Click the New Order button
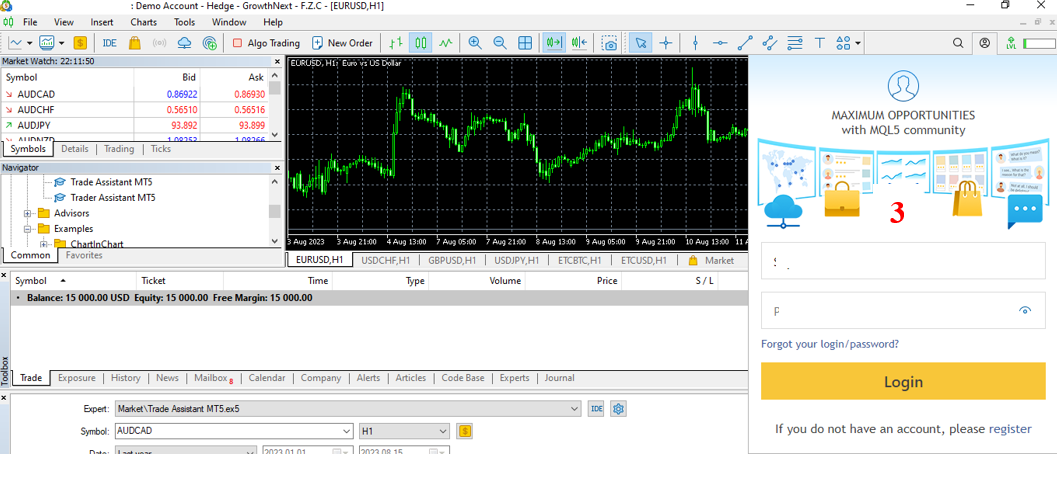The height and width of the screenshot is (482, 1057). point(342,43)
